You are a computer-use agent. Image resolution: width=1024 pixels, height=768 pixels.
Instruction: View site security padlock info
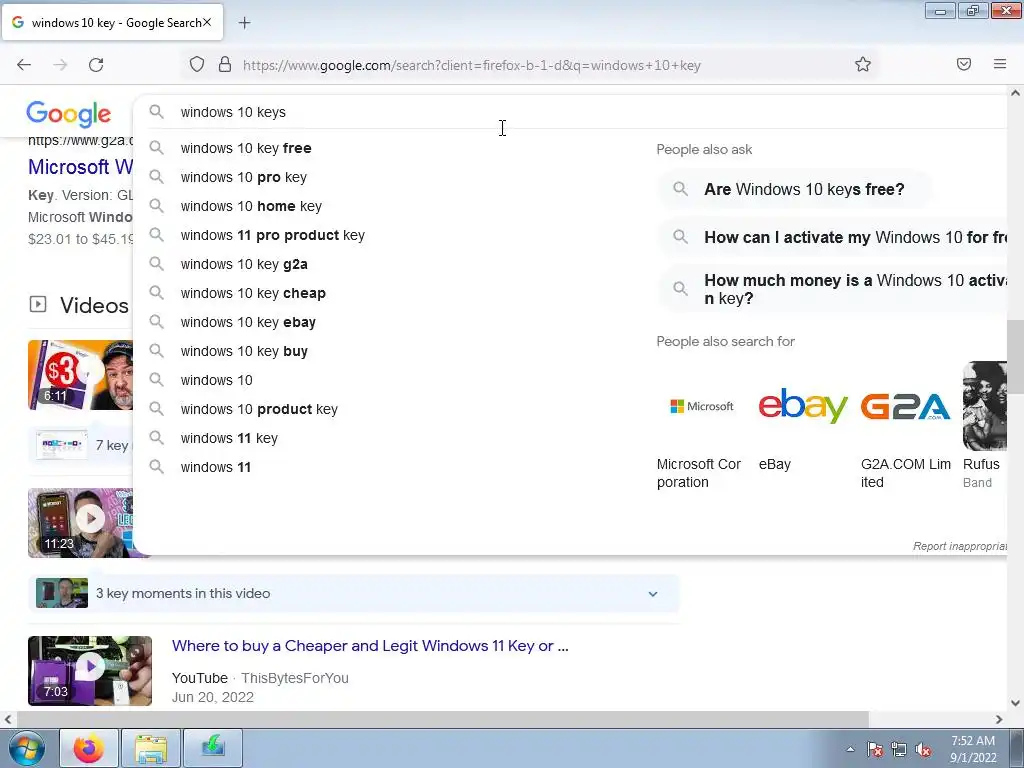coord(225,64)
